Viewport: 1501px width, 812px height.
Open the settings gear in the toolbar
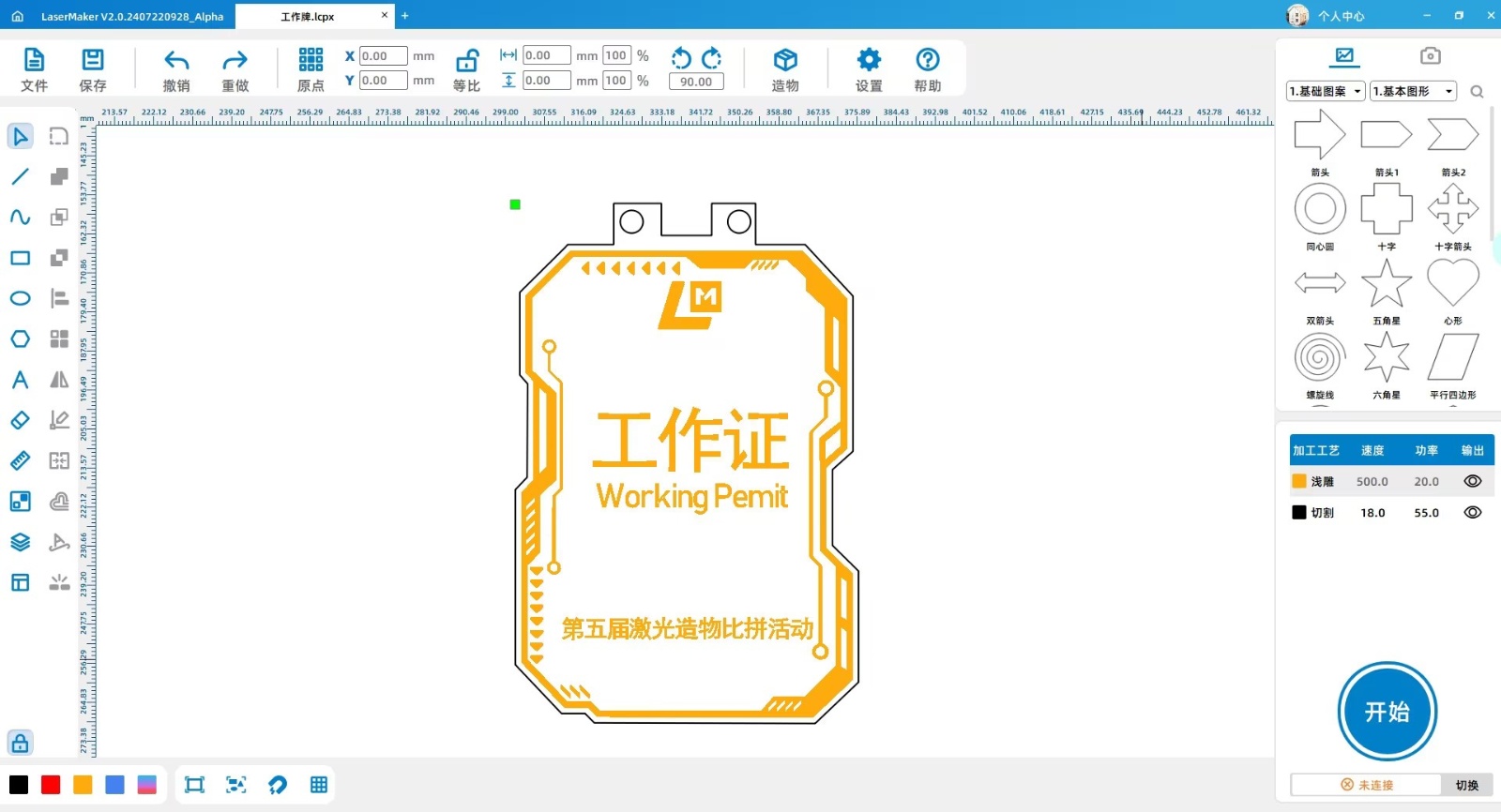click(x=869, y=61)
